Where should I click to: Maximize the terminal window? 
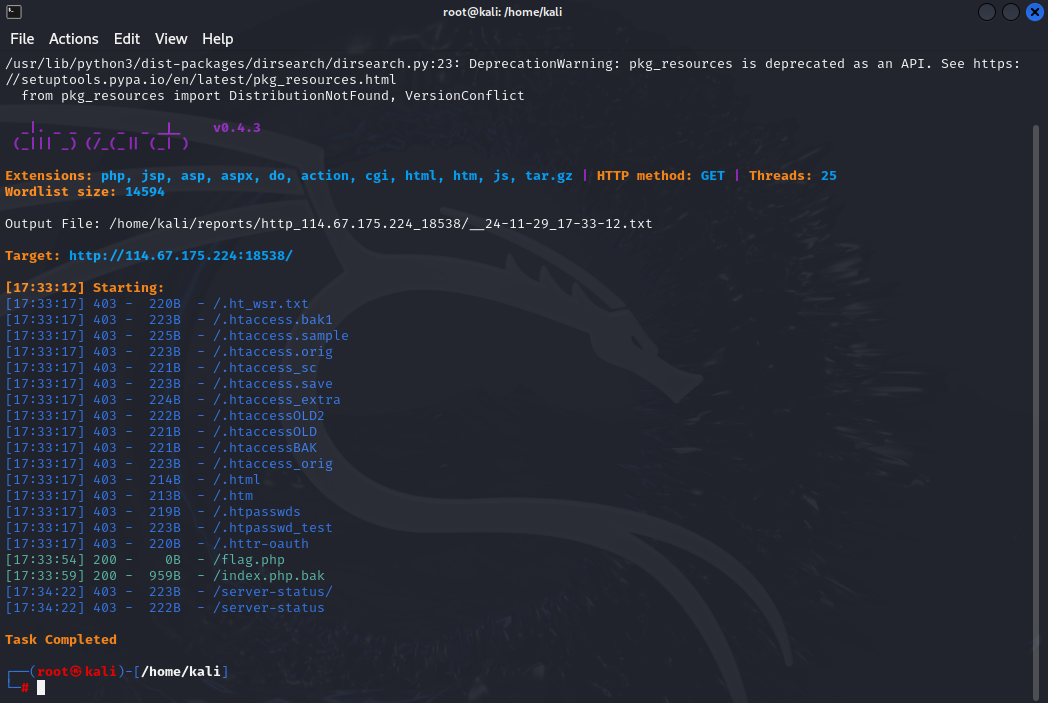(x=1010, y=12)
